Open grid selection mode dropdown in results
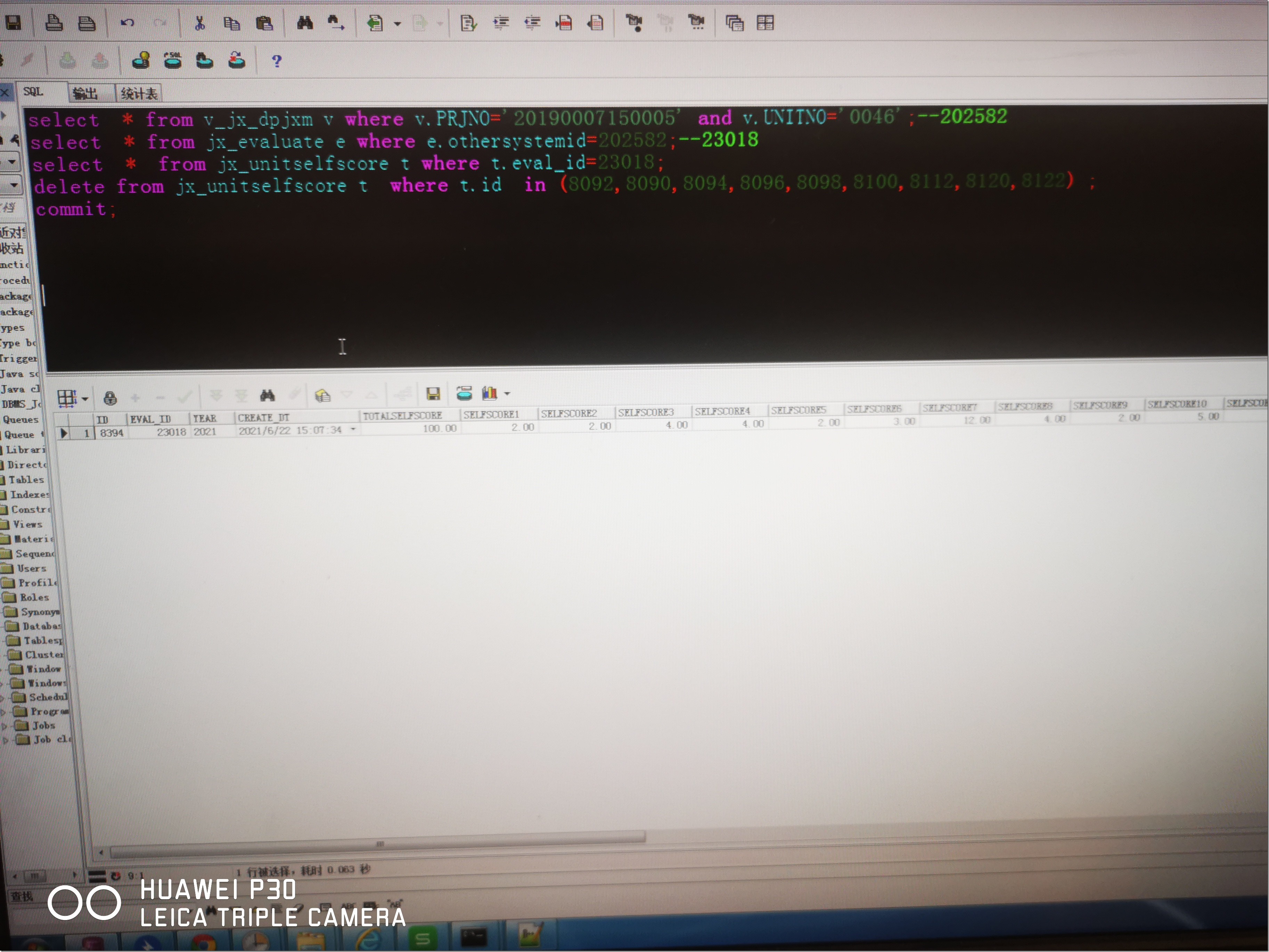The image size is (1269, 952). pos(85,399)
